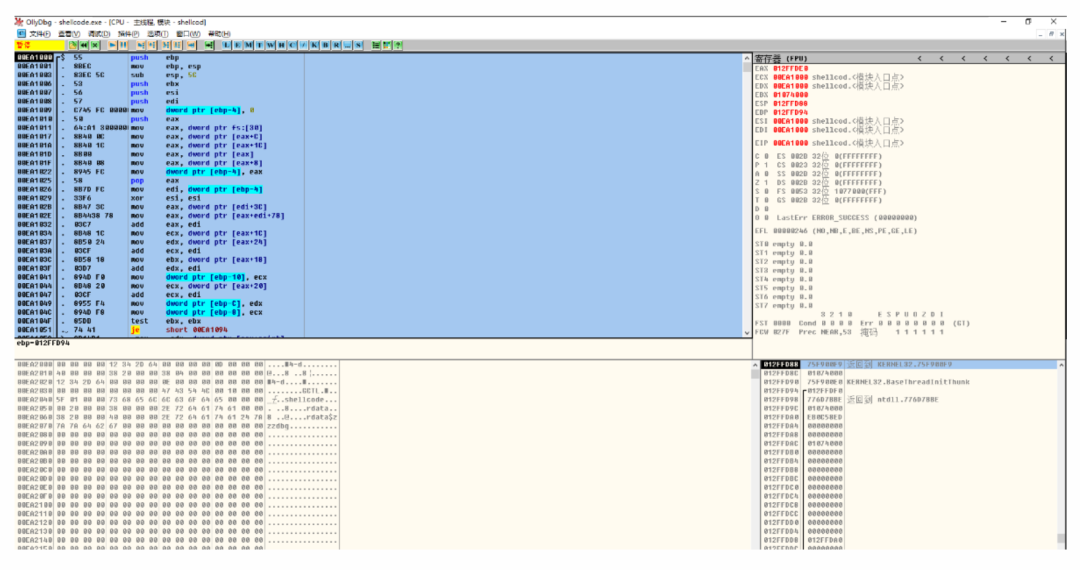Show Memory map using M toolbar button
Screen dimensions: 1080x570
tap(248, 45)
